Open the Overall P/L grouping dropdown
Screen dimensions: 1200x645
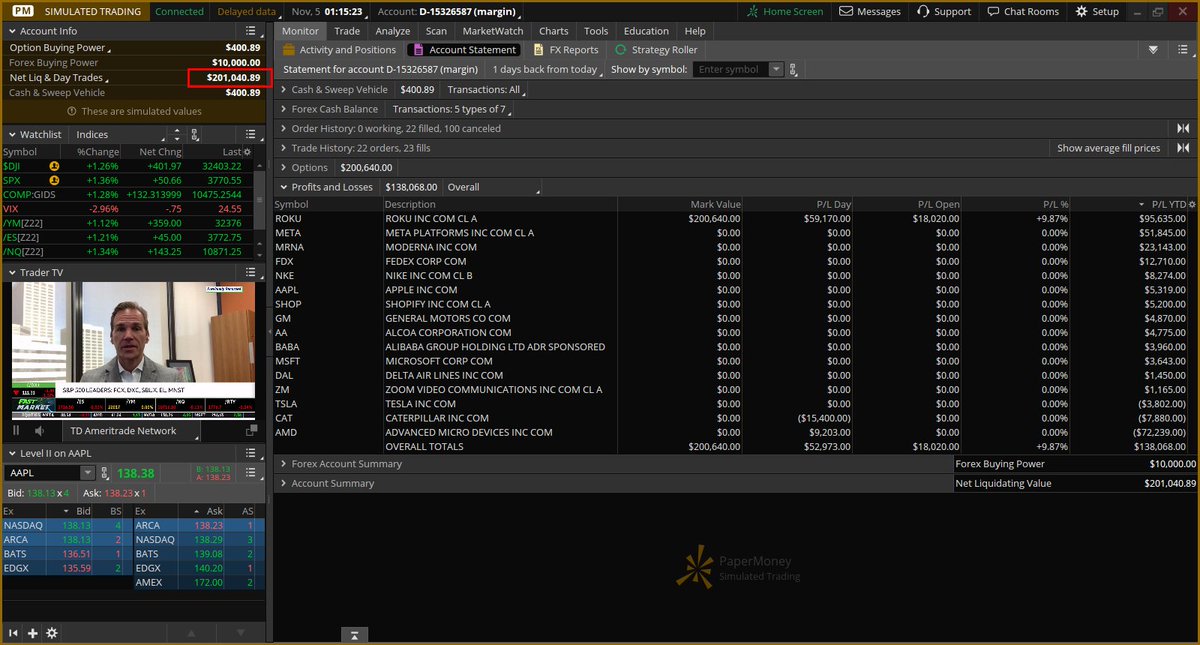coord(492,187)
